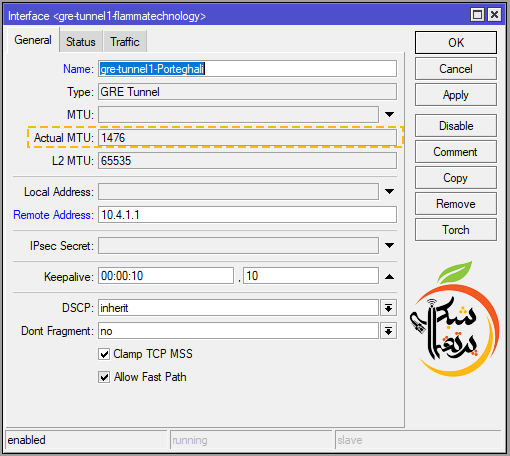Click the orange fruit logo image
The image size is (510, 456).
455,319
